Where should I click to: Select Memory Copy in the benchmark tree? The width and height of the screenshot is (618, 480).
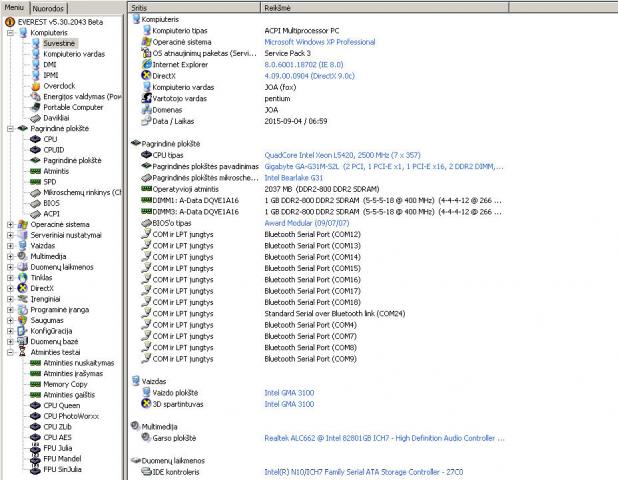point(65,384)
